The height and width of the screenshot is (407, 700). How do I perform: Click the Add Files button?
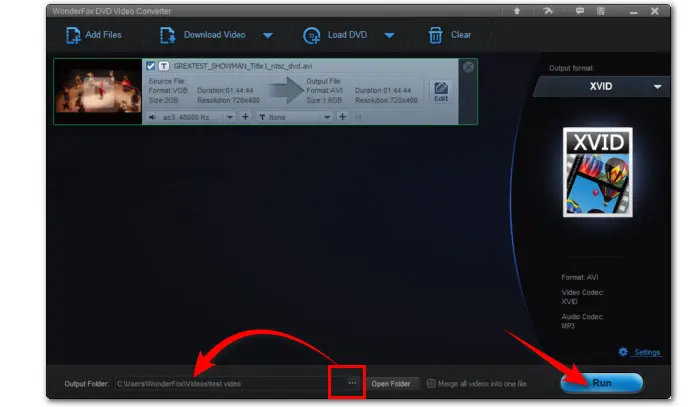pyautogui.click(x=94, y=35)
